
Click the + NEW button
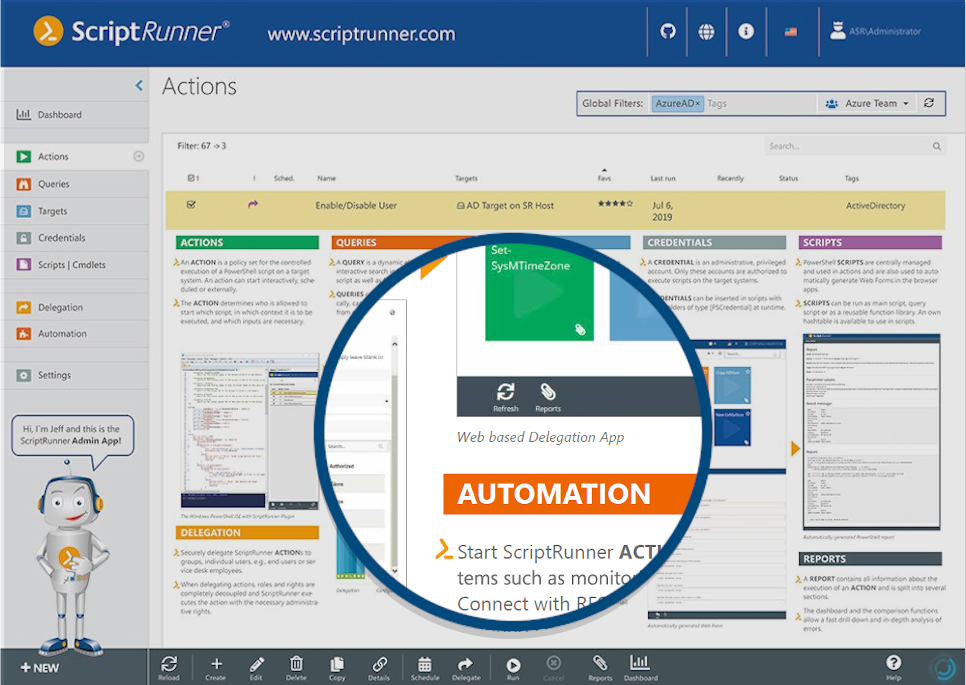click(40, 667)
